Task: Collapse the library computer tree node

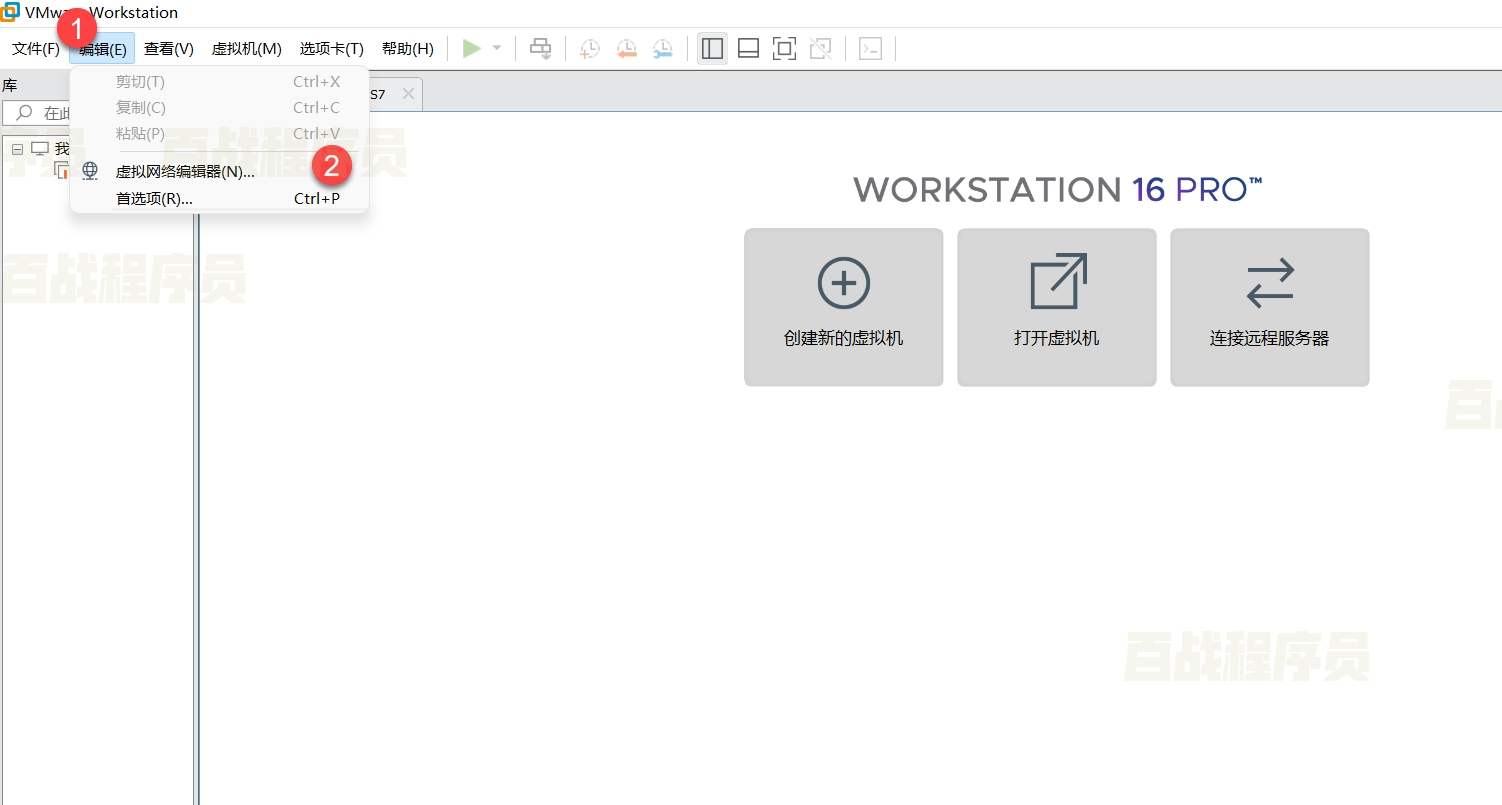Action: [17, 149]
